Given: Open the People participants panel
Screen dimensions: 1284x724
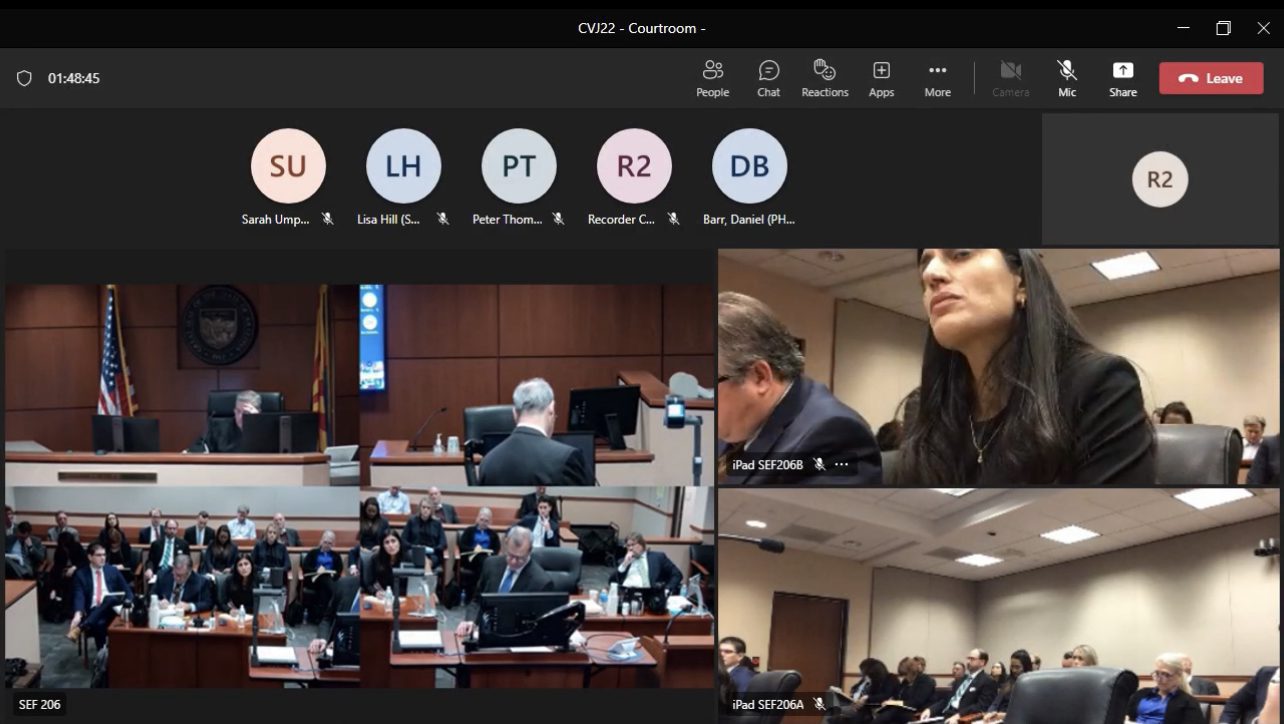Looking at the screenshot, I should coord(712,78).
